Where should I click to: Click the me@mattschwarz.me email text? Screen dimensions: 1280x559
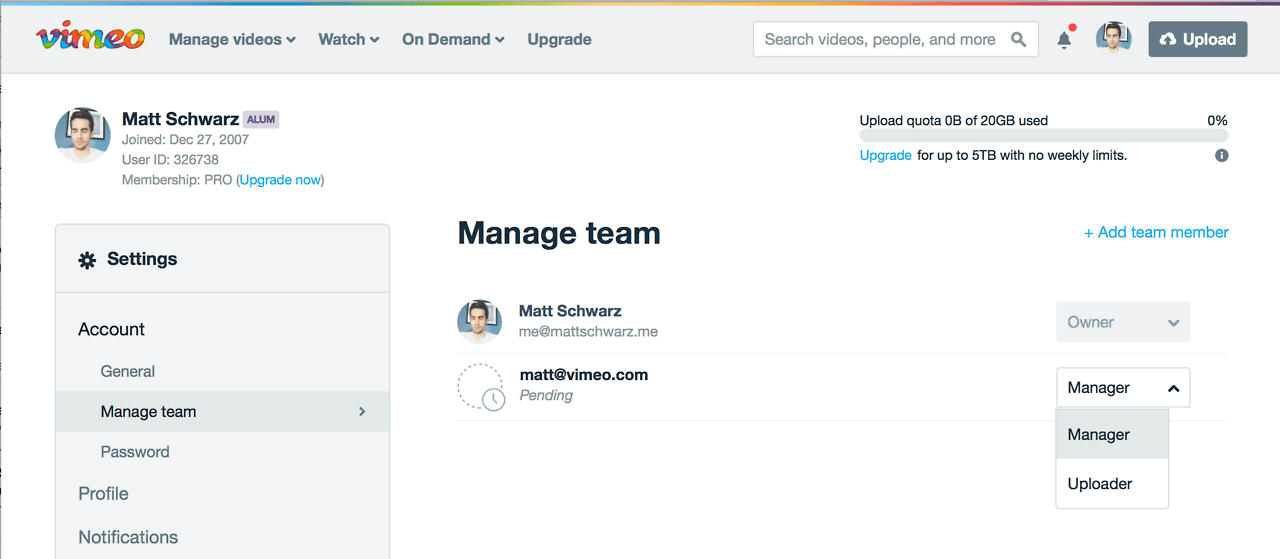tap(588, 331)
